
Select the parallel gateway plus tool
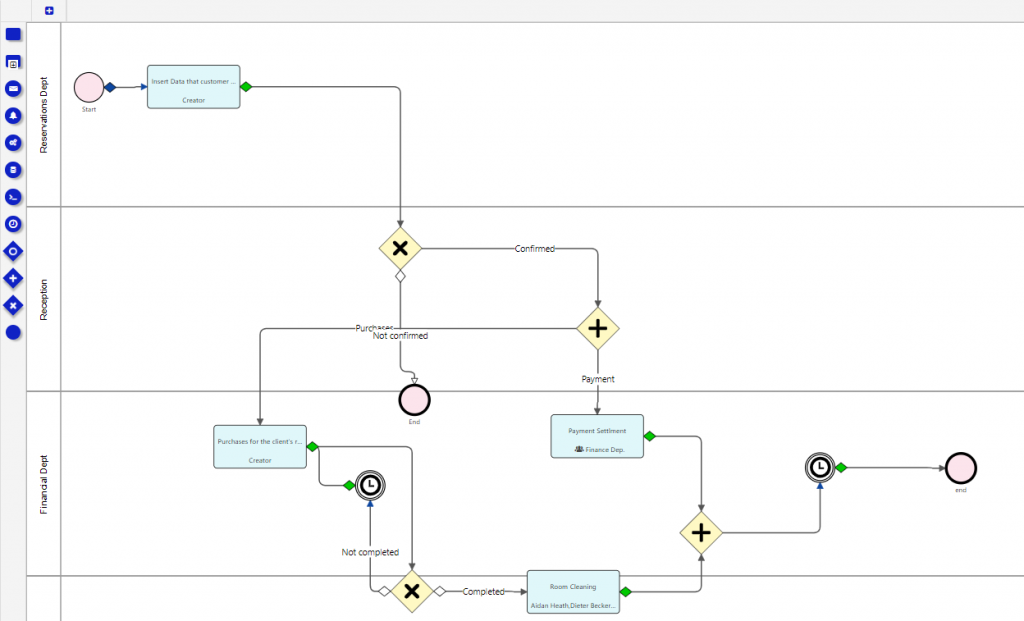pos(13,278)
